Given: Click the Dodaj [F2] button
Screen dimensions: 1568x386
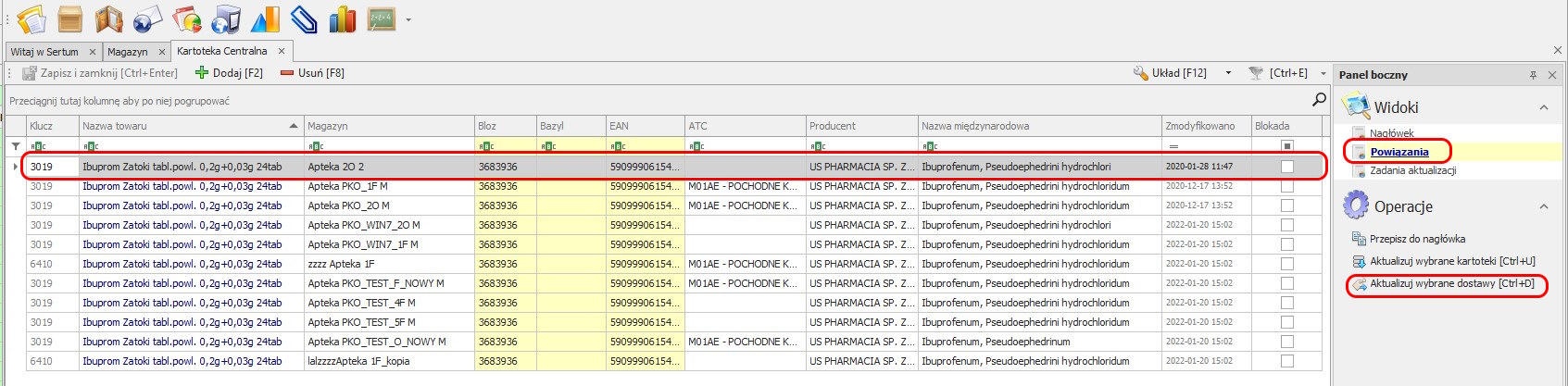Looking at the screenshot, I should 229,73.
